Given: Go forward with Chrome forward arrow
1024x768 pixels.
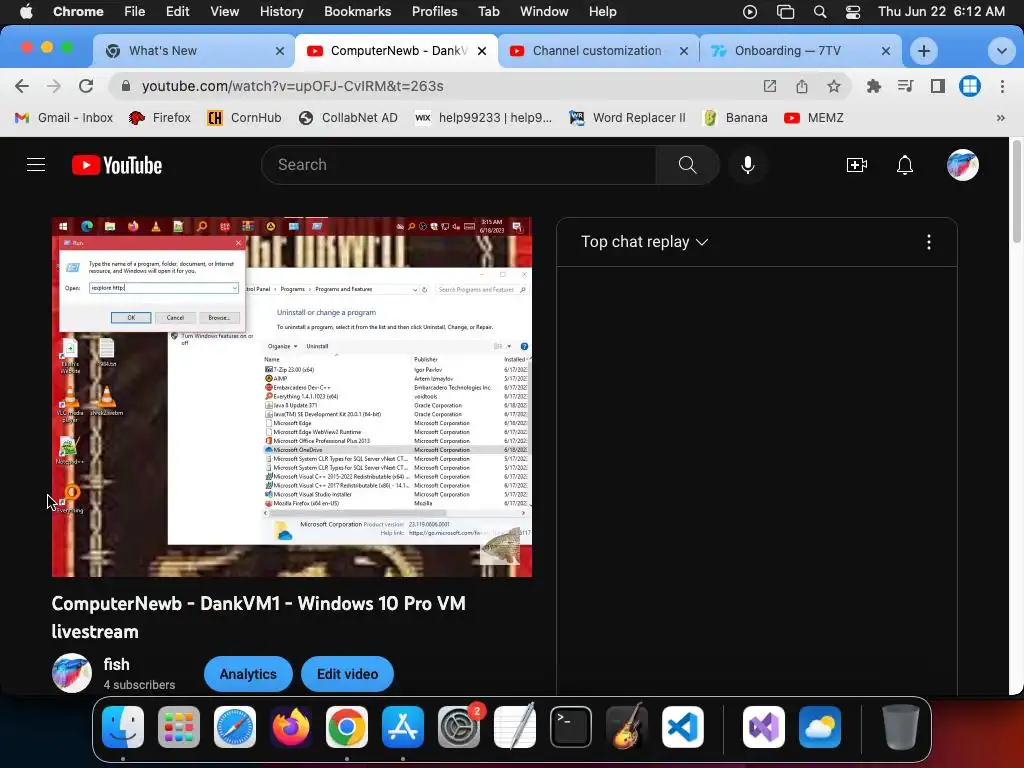Looking at the screenshot, I should (54, 86).
